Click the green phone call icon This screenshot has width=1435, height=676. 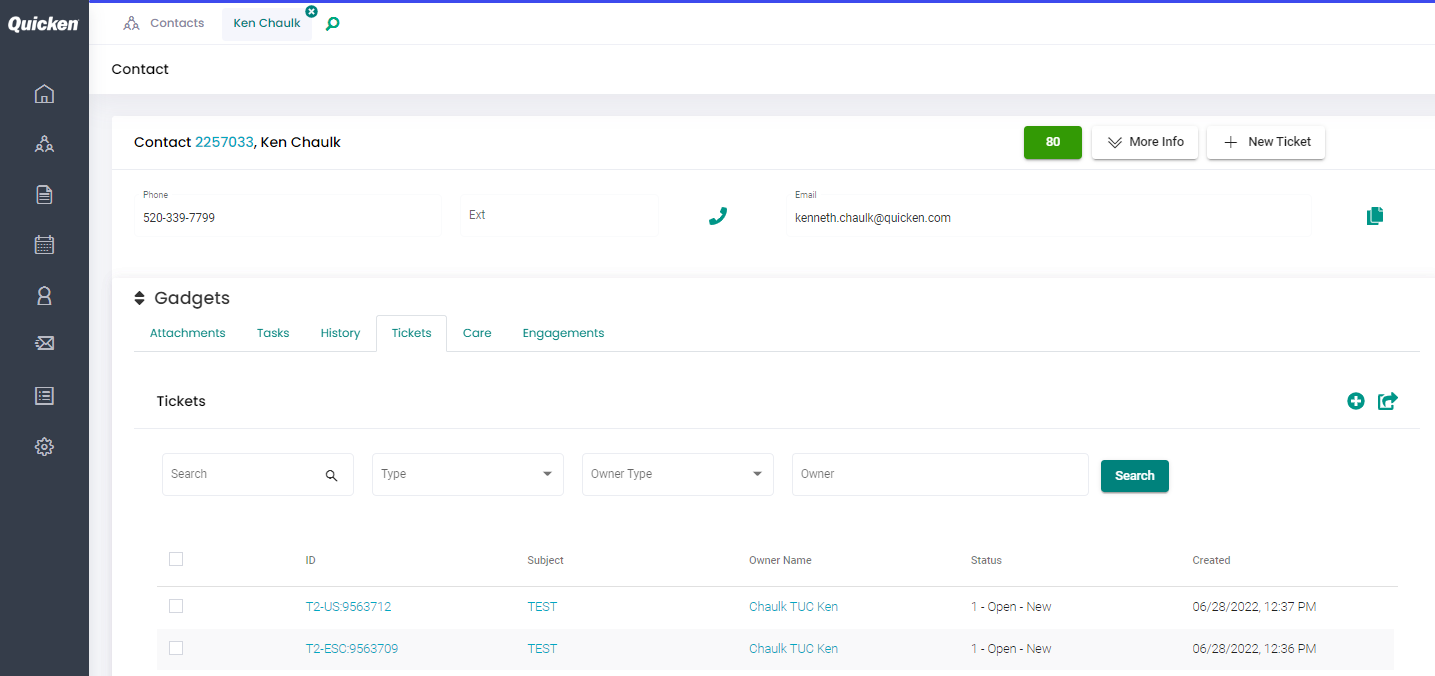click(x=717, y=216)
